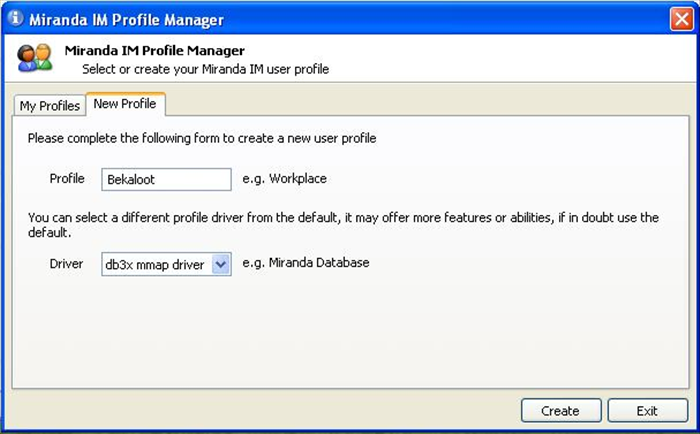Click the Create button
The image size is (700, 434).
tap(561, 410)
